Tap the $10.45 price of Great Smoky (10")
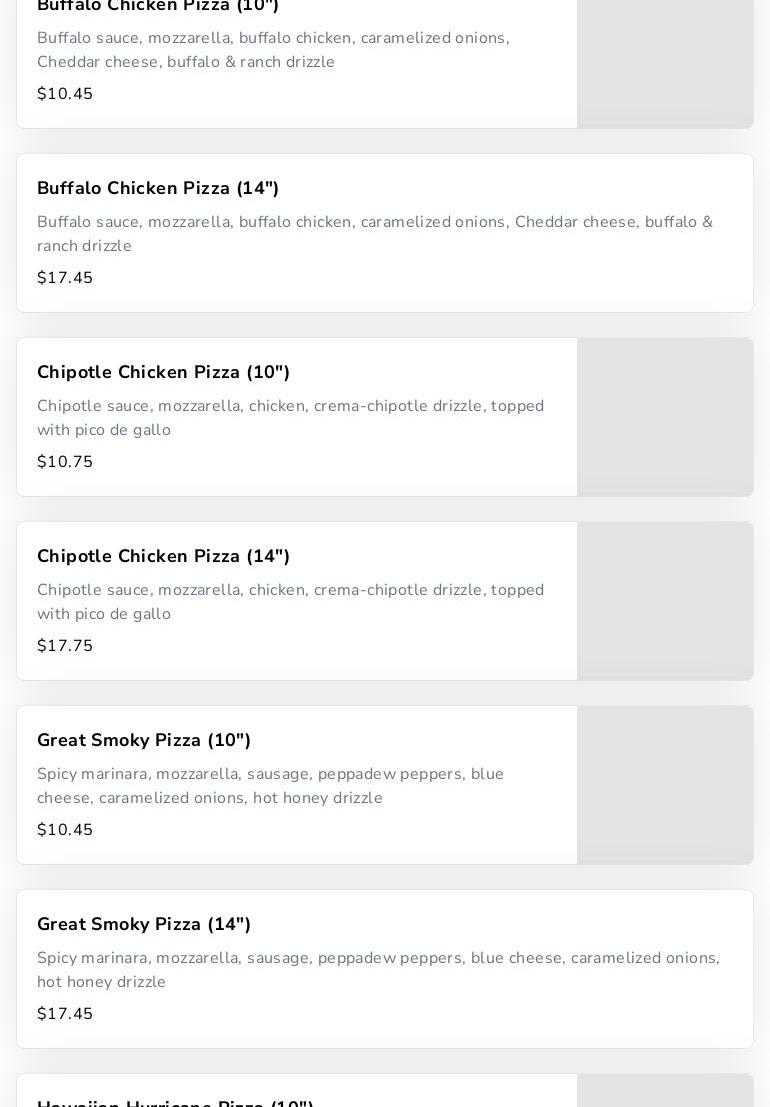Viewport: 770px width, 1107px height. click(65, 830)
